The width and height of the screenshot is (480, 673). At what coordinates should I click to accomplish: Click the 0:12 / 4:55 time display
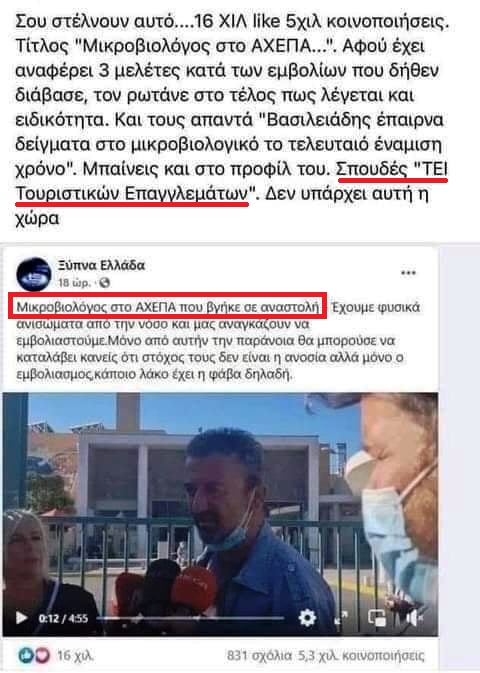point(63,618)
